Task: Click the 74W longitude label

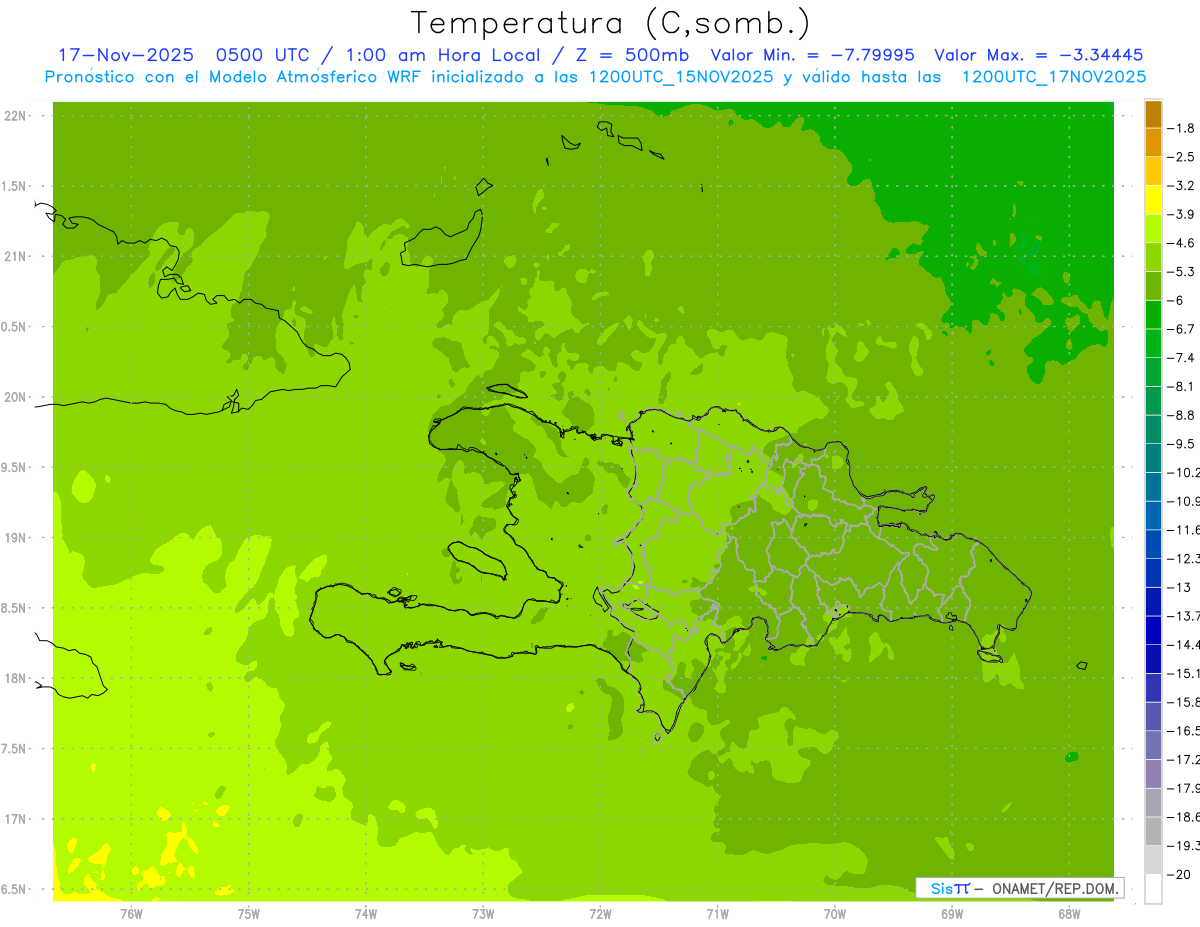Action: pyautogui.click(x=366, y=913)
